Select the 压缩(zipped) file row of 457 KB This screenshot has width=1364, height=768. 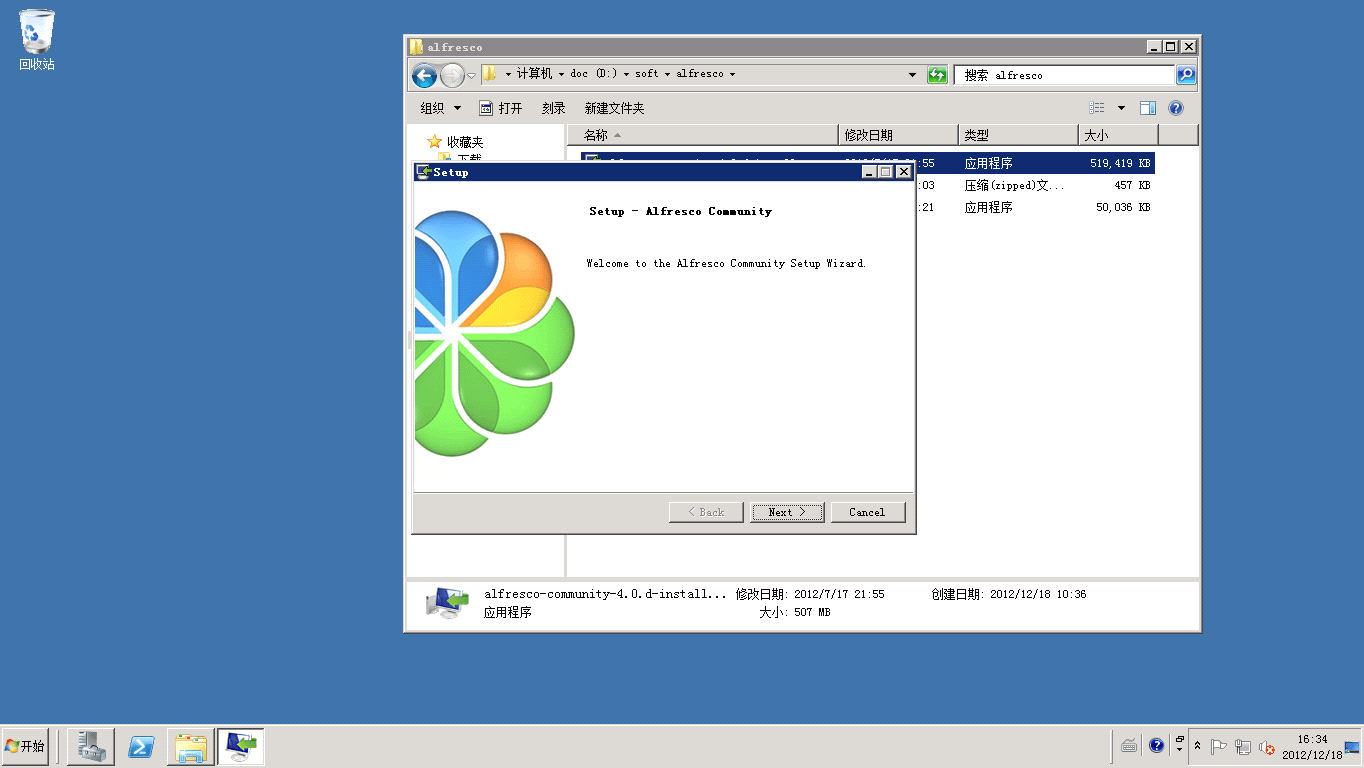click(1035, 185)
